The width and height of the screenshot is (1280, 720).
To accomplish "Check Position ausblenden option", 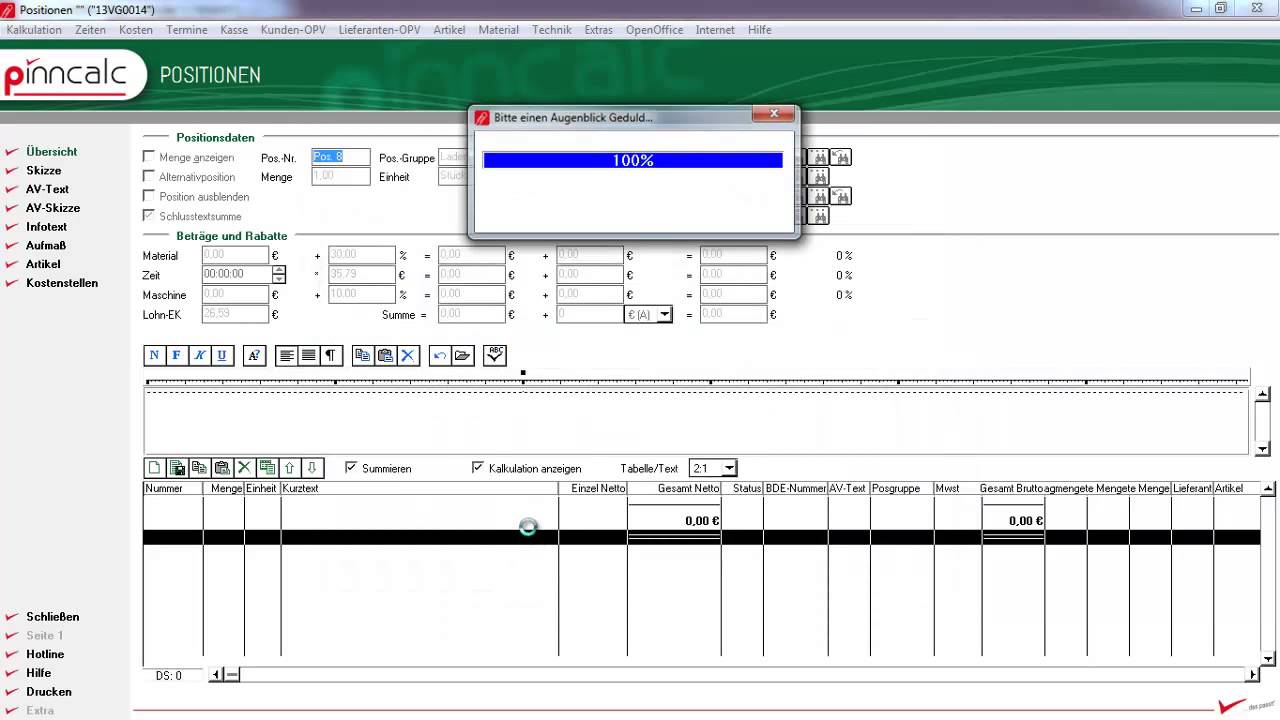I will (x=149, y=196).
